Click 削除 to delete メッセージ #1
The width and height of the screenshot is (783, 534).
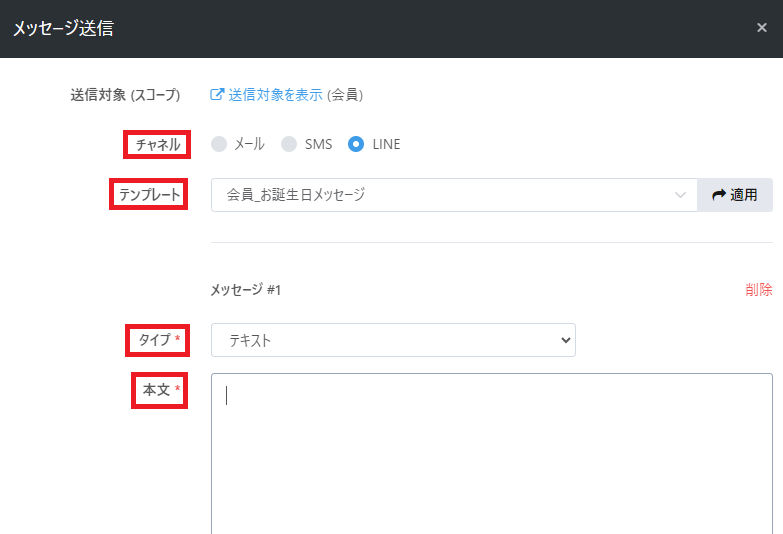tap(758, 290)
